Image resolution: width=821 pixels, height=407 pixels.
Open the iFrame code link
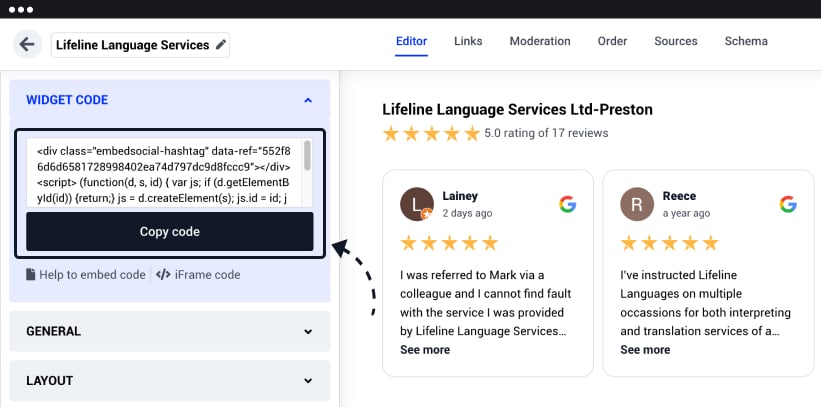(207, 274)
